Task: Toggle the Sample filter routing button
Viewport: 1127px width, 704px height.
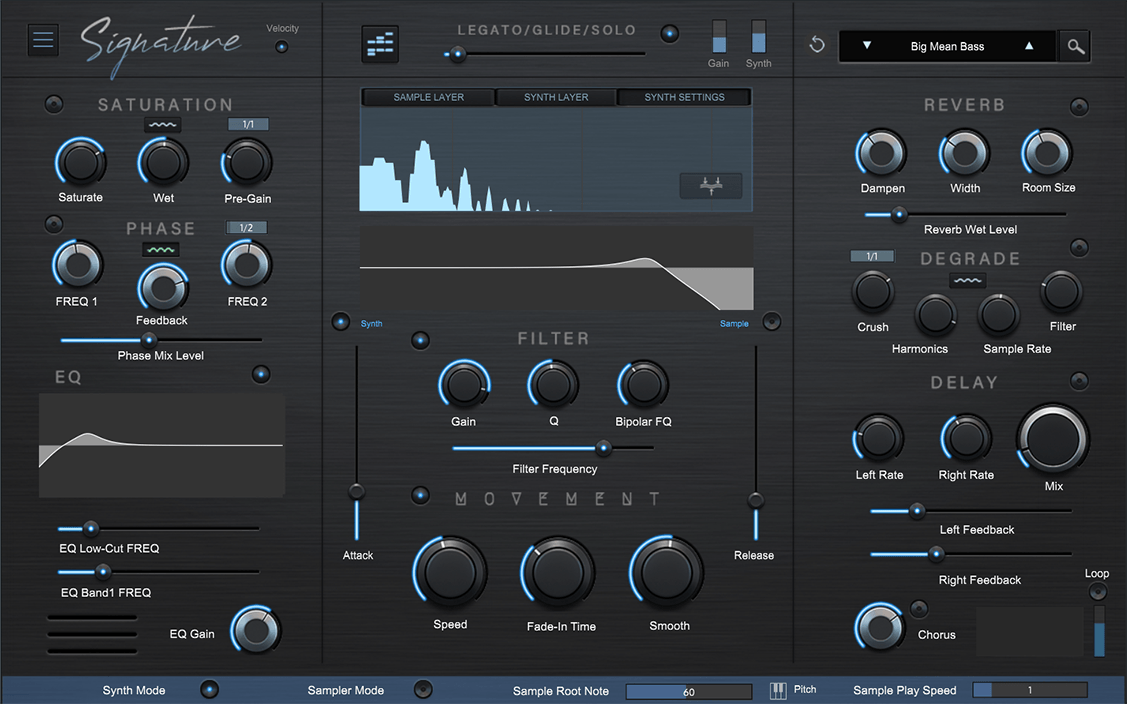Action: pyautogui.click(x=772, y=321)
